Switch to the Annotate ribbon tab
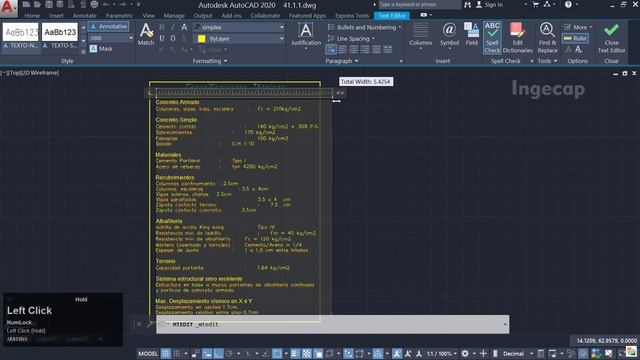 (x=84, y=16)
